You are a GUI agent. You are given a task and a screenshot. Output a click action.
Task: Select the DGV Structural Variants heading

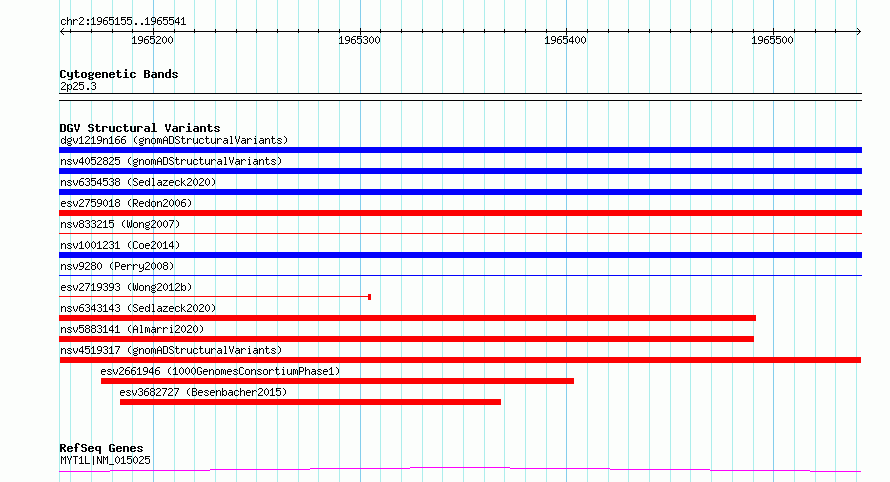pos(140,128)
